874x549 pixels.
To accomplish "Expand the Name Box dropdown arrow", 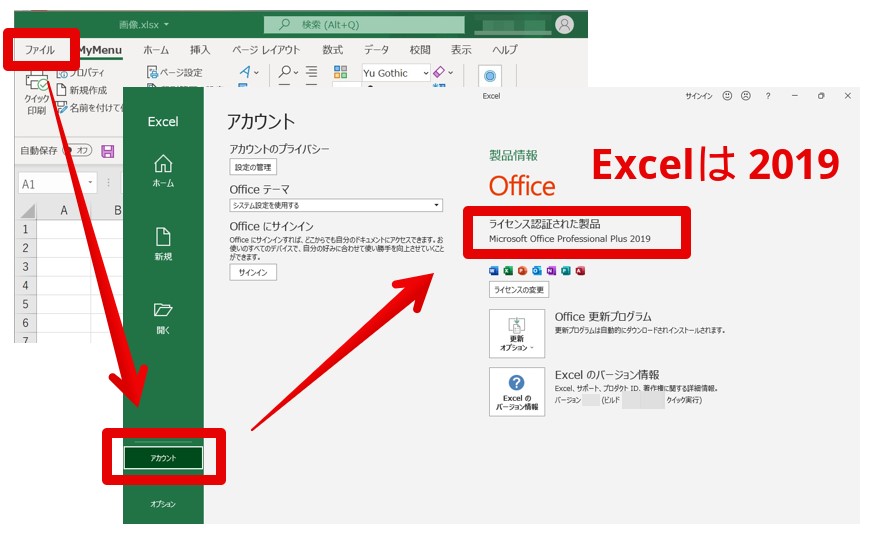I will [x=90, y=182].
